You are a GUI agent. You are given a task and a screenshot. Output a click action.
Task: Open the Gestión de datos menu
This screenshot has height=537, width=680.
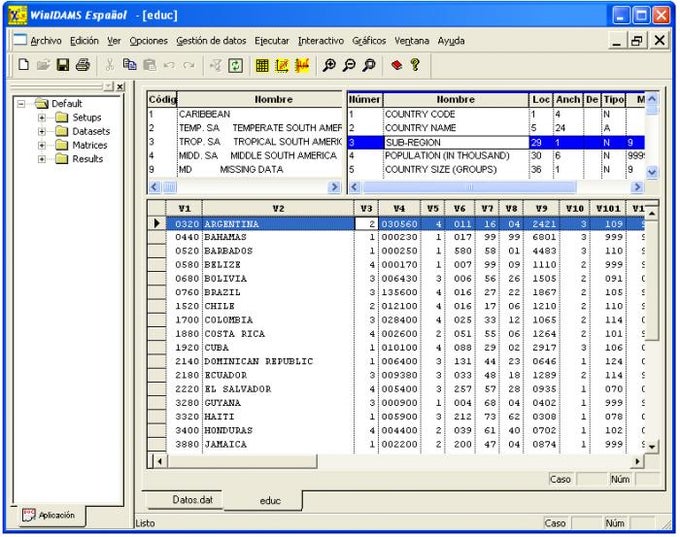211,41
